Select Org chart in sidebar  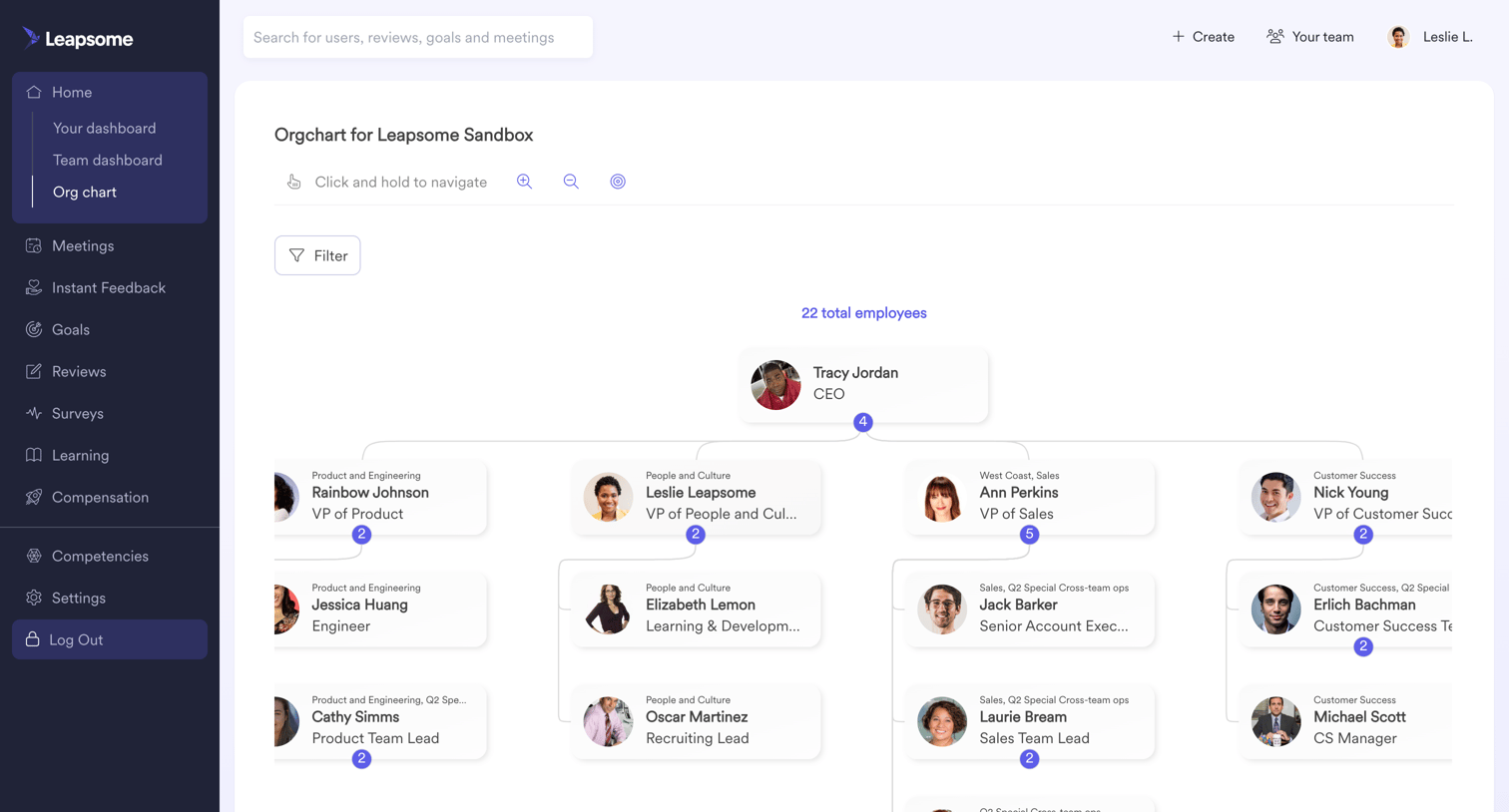[85, 192]
